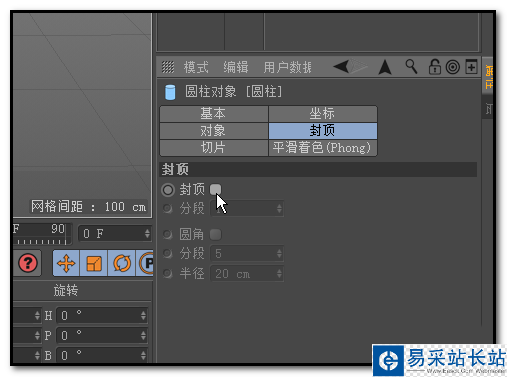Switch to the 平滑着色(Phong) tab

click(x=323, y=148)
